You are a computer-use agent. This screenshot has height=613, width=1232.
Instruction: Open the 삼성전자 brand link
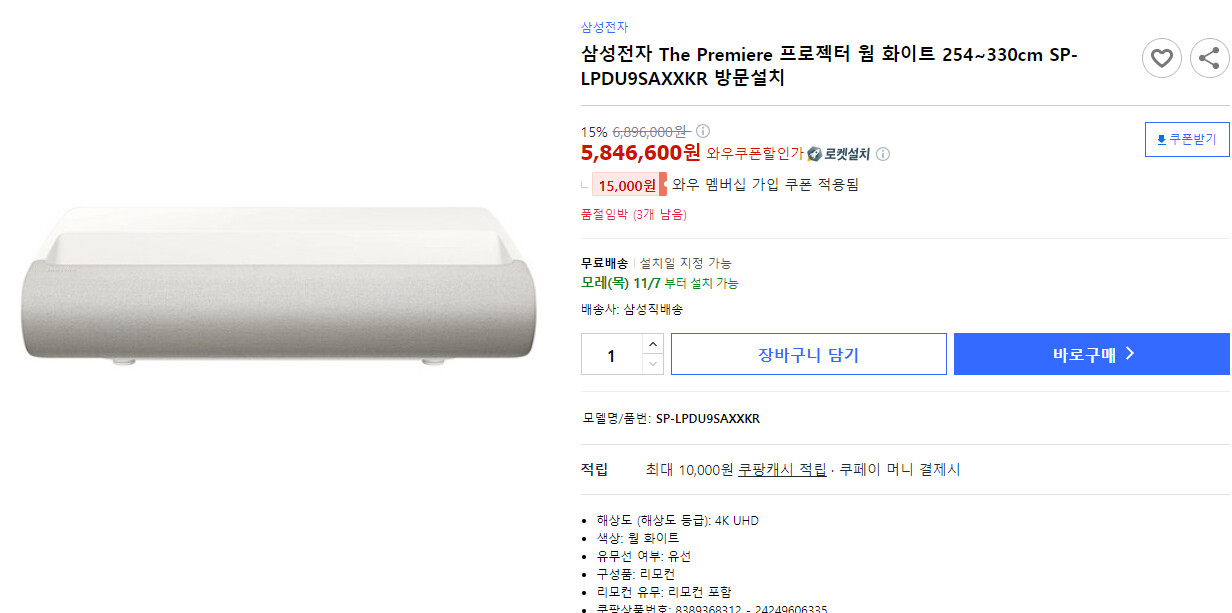(x=604, y=27)
